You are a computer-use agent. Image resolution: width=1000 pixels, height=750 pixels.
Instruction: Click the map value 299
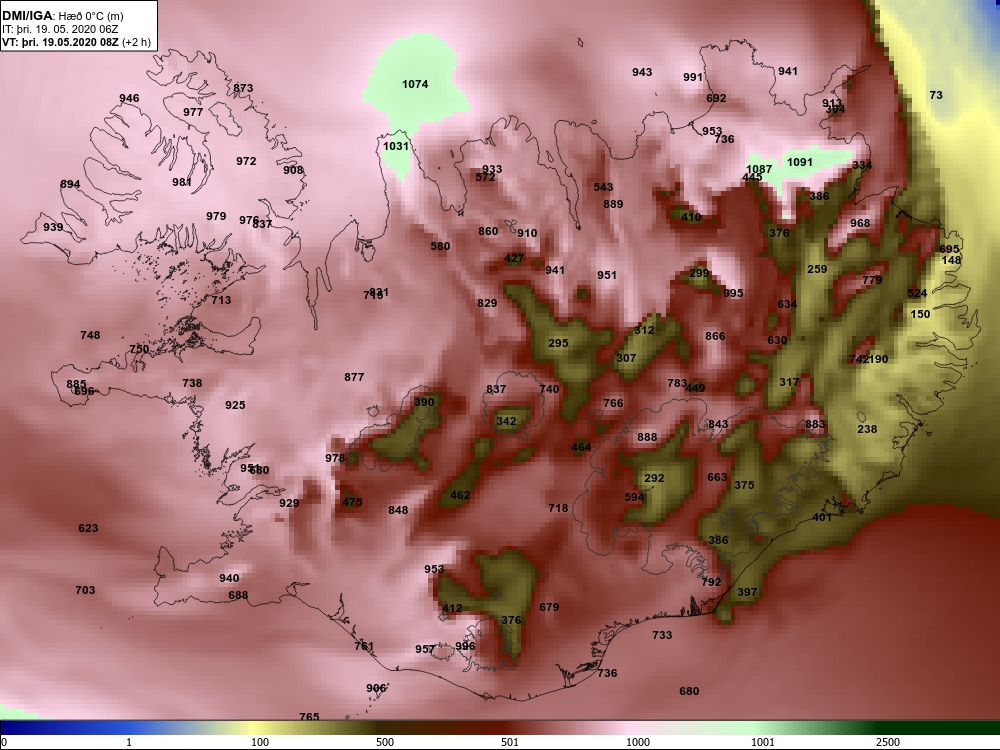click(699, 273)
